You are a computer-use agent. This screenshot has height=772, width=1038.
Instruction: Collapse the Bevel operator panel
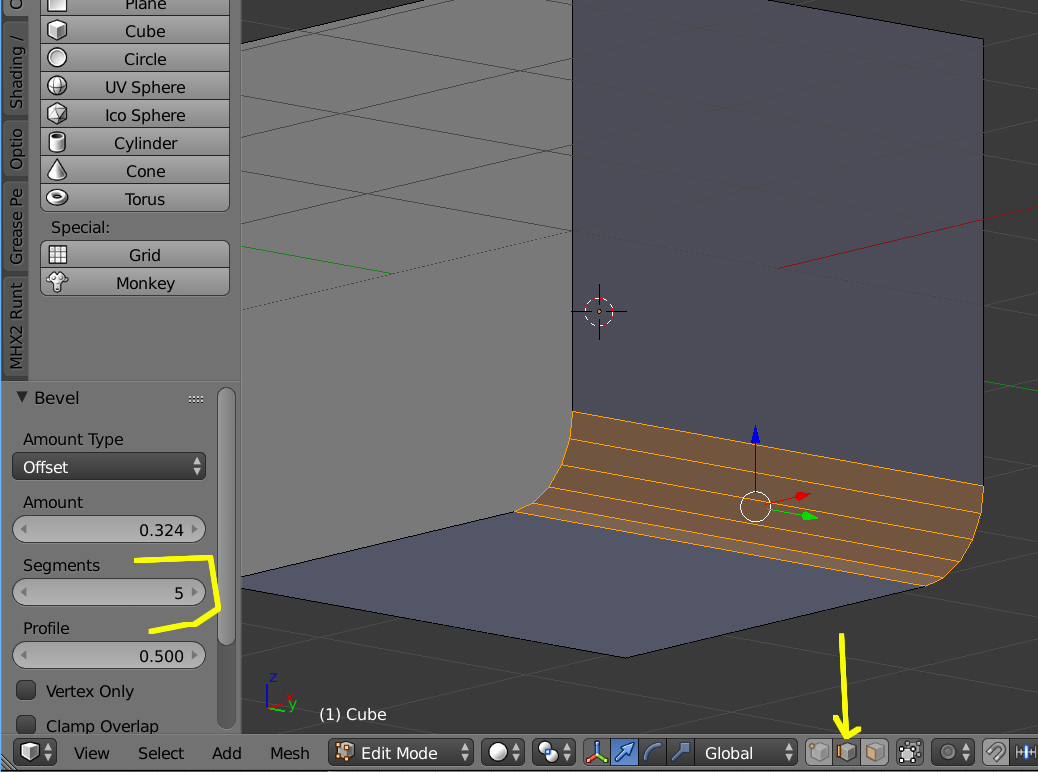click(22, 397)
